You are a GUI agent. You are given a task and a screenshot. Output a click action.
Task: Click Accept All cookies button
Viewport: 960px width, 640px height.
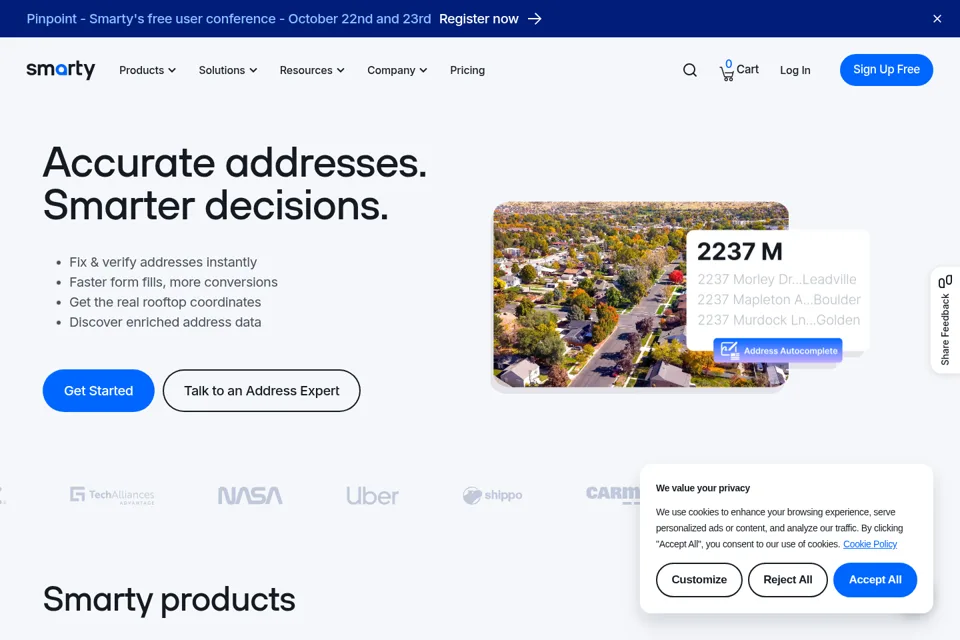pos(875,579)
